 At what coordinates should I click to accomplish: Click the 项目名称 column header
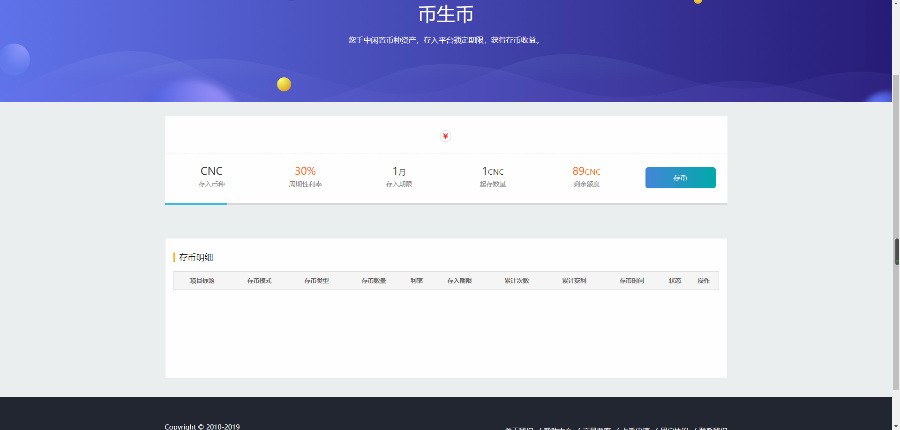point(202,281)
